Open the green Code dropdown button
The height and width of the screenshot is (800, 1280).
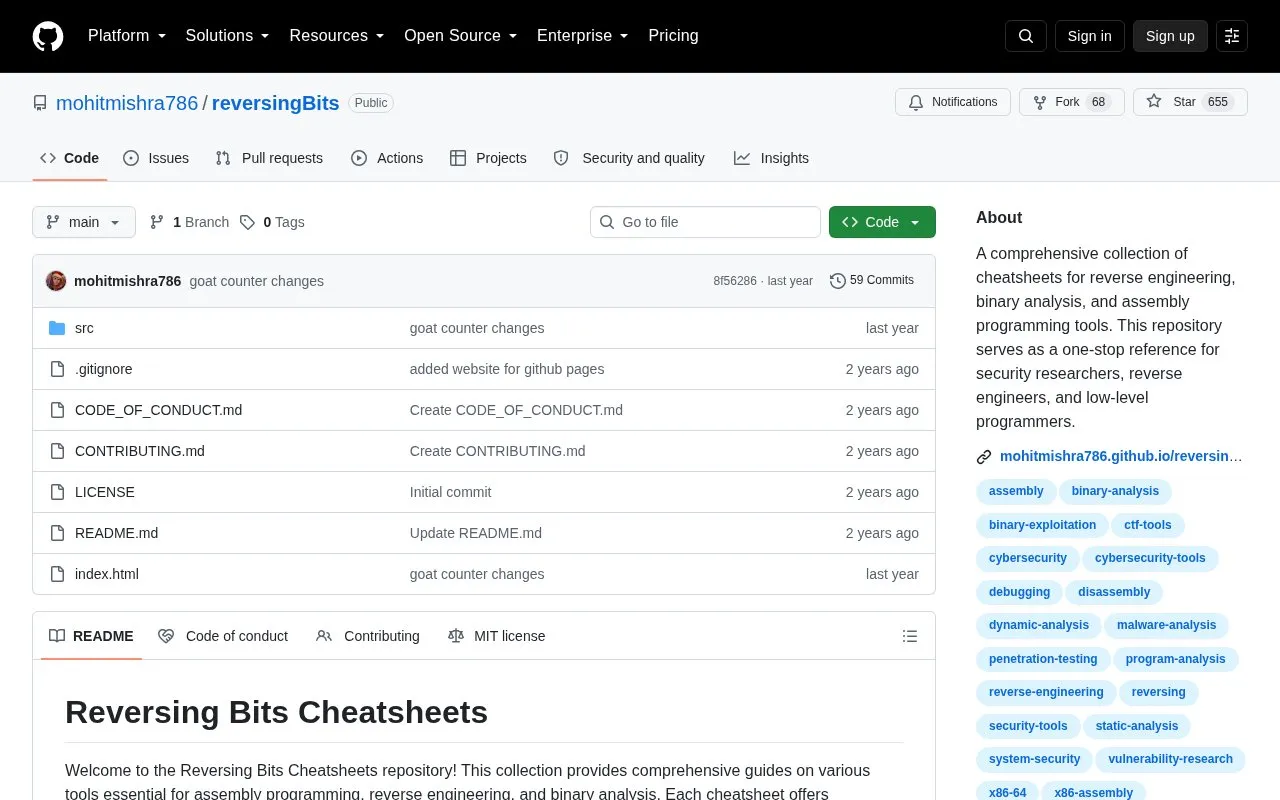pyautogui.click(x=882, y=222)
